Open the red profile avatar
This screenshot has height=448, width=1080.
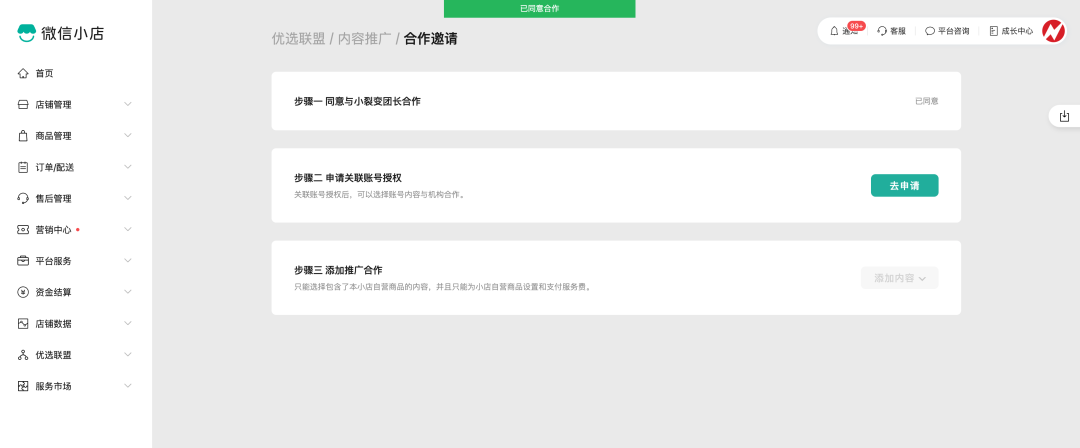1053,31
